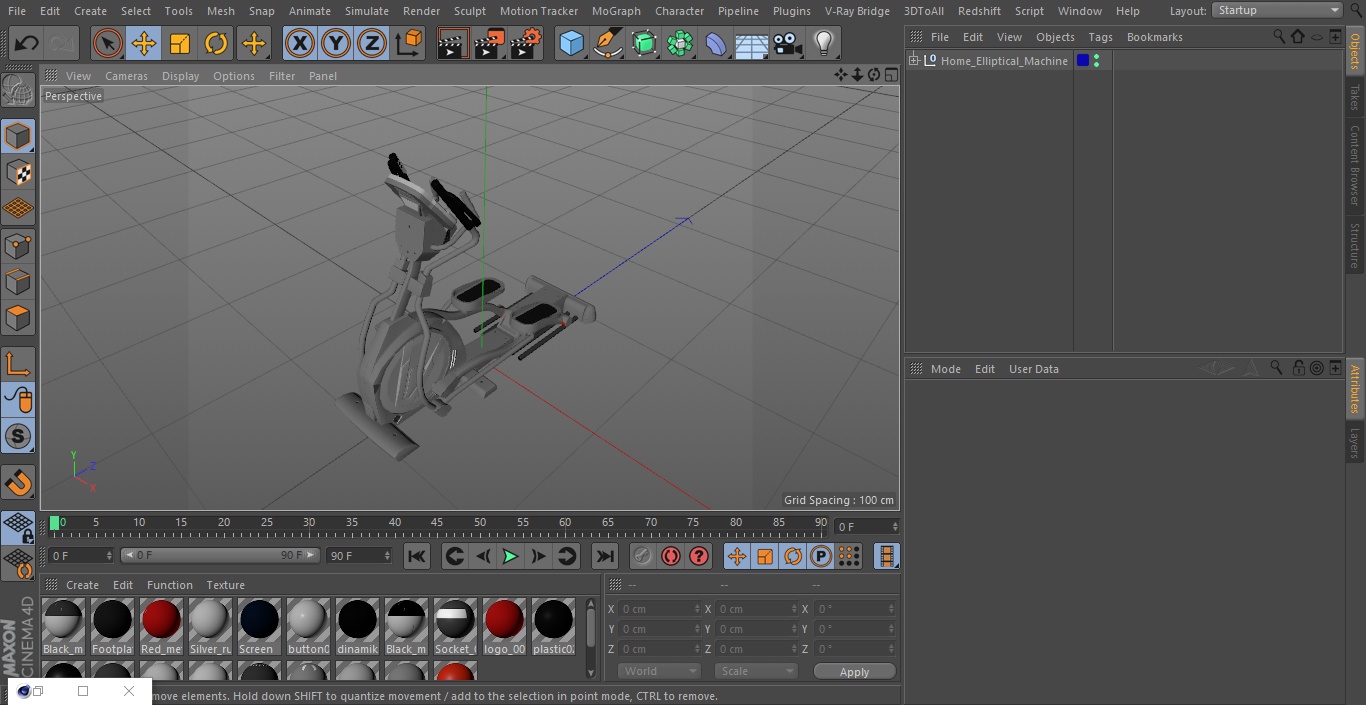Click the Subdivision Surface generator icon
This screenshot has width=1366, height=705.
644,43
